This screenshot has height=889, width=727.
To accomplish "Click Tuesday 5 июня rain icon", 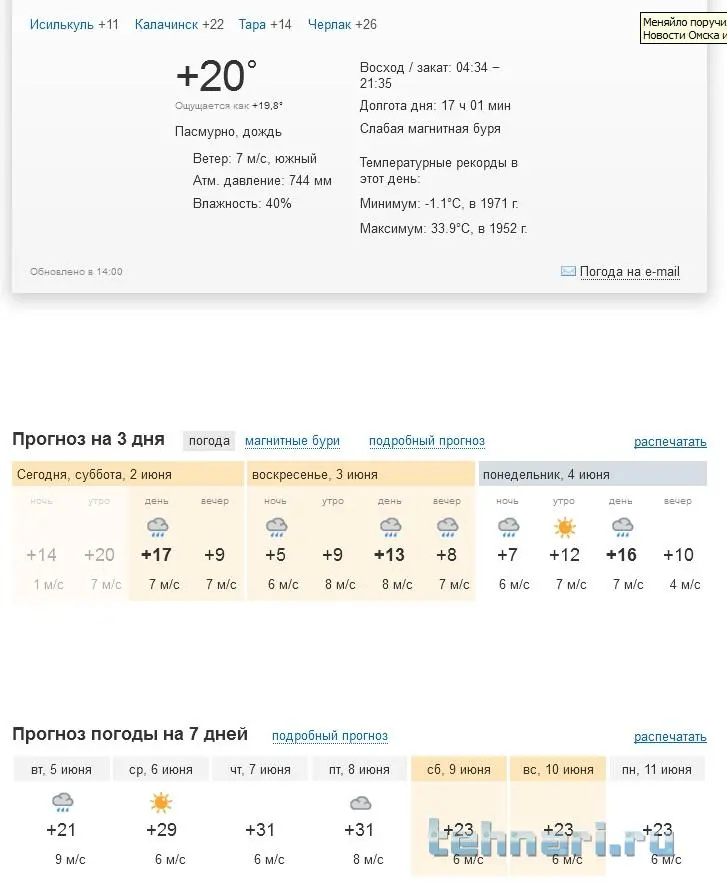I will tap(62, 802).
